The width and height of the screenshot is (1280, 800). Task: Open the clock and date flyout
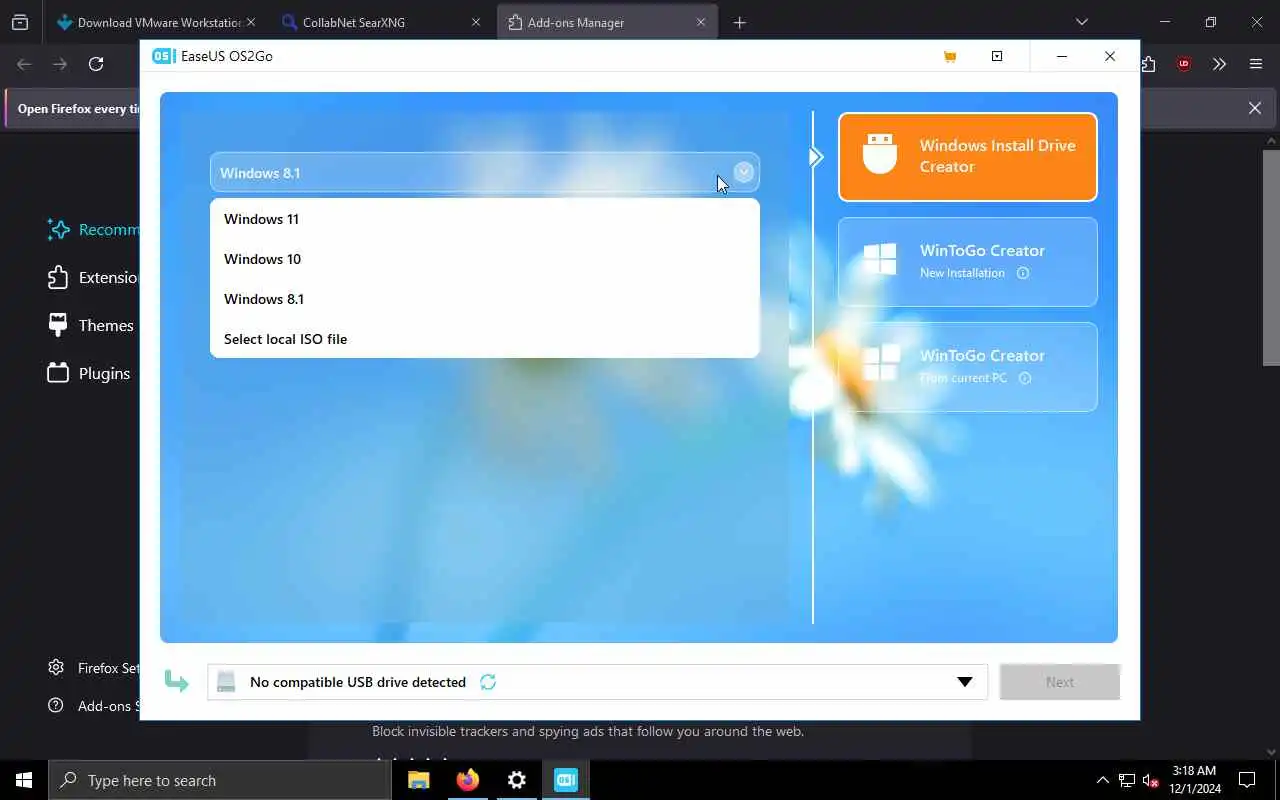point(1194,780)
